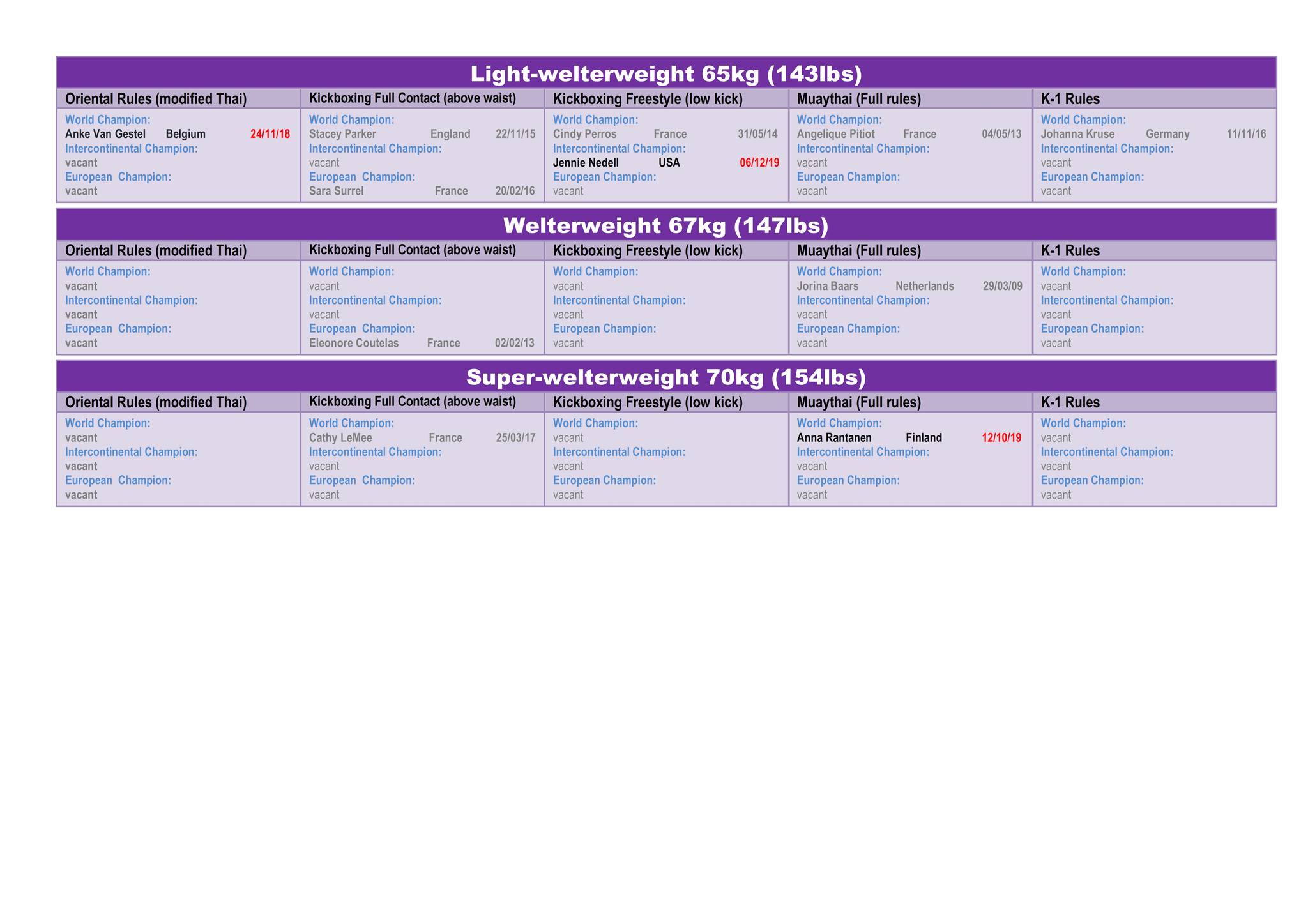Image resolution: width=1308 pixels, height=924 pixels.
Task: Click Kickboxing Freestyle header in Light-welterweight table
Action: click(x=648, y=99)
